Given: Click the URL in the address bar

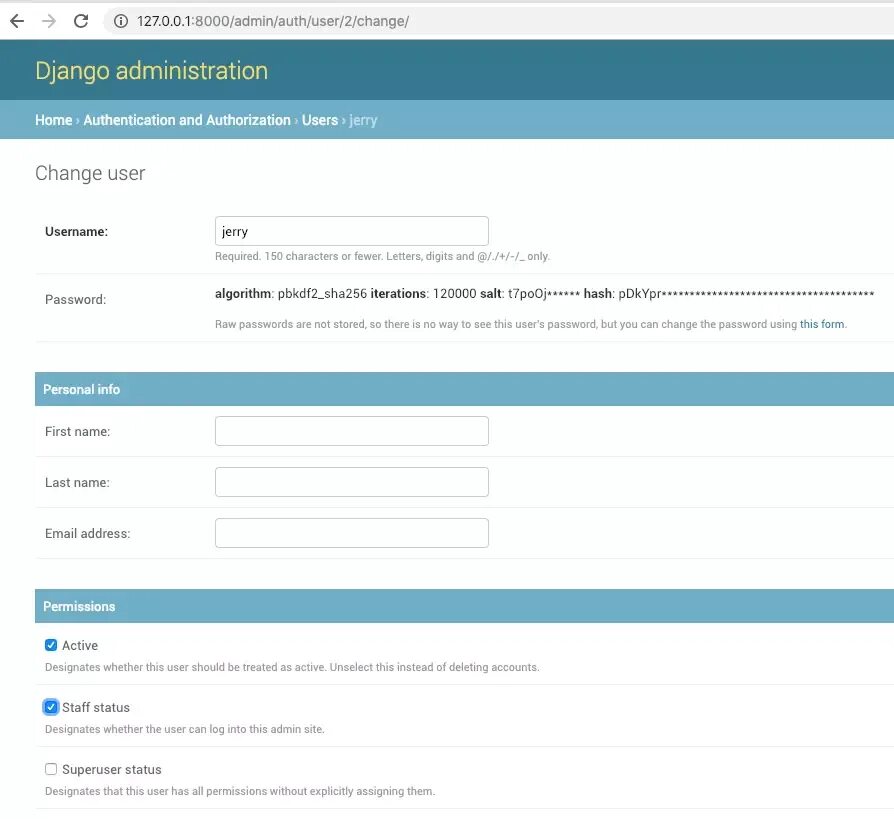Looking at the screenshot, I should click(x=273, y=21).
